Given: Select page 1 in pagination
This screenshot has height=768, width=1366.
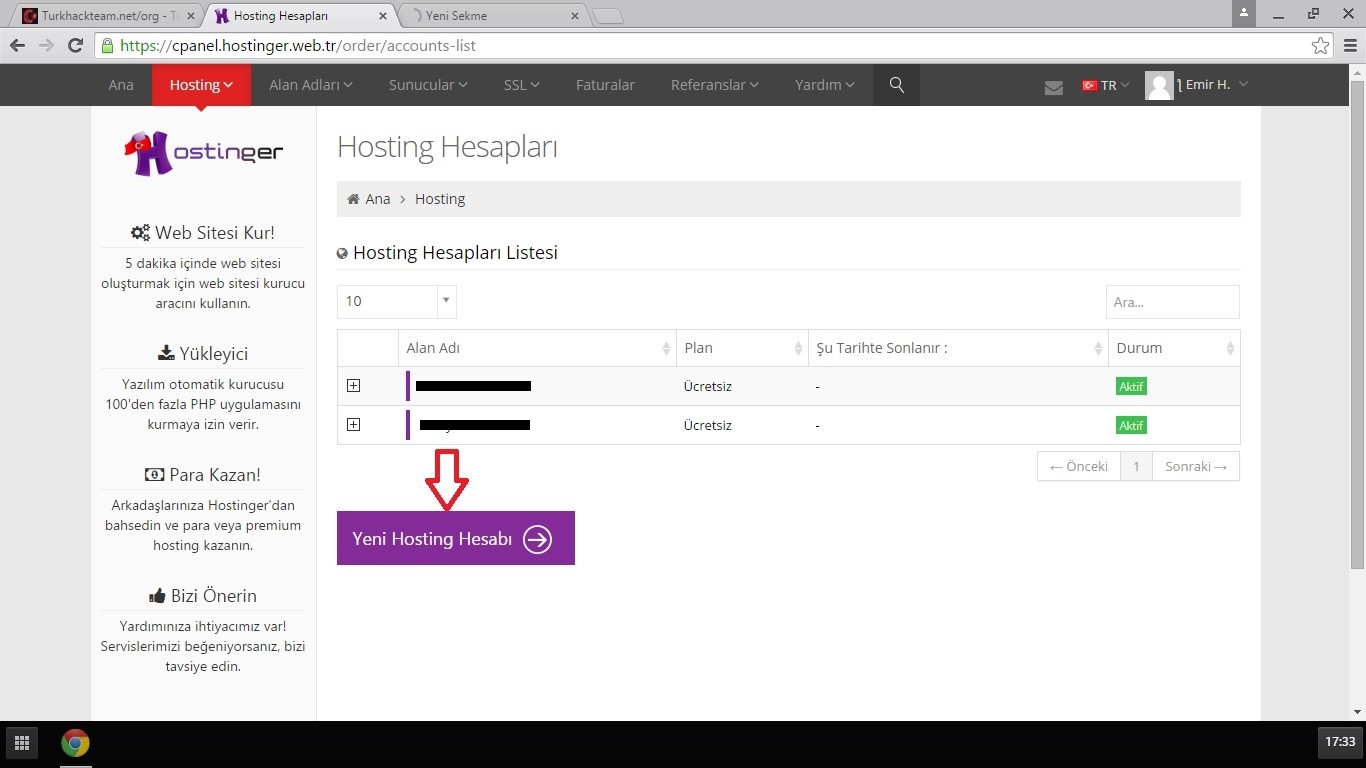Looking at the screenshot, I should coord(1136,466).
